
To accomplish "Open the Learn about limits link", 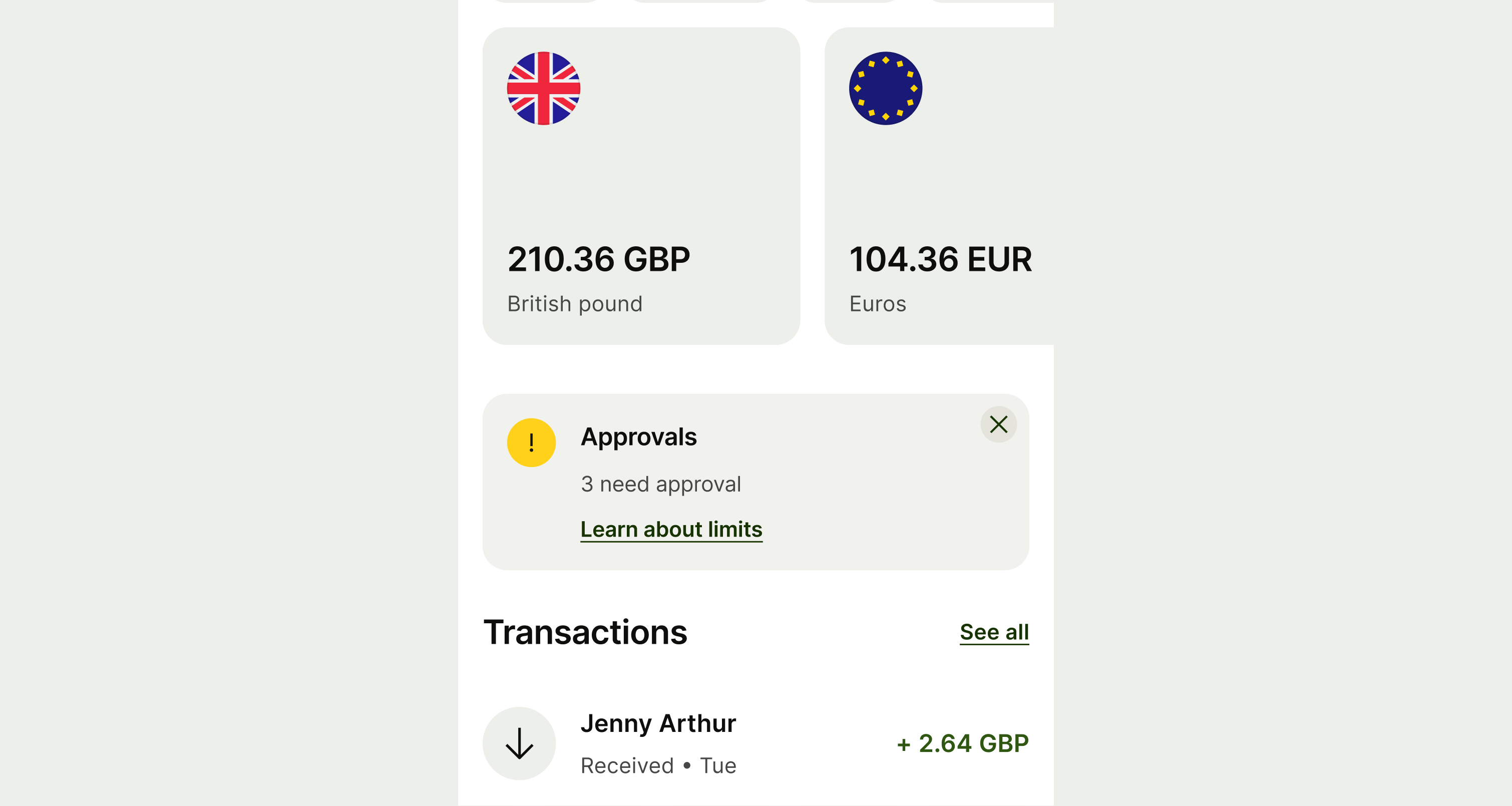I will point(671,530).
